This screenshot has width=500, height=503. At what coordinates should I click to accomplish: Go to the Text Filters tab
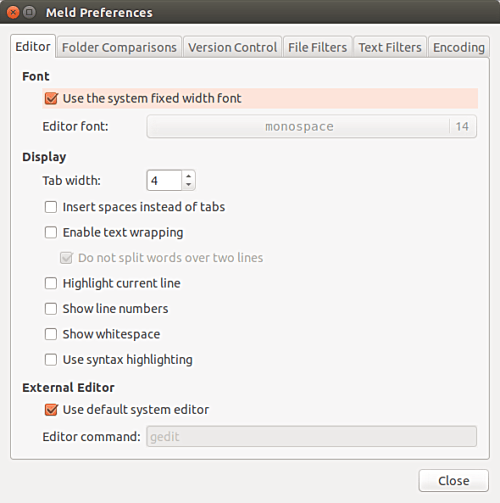(390, 47)
